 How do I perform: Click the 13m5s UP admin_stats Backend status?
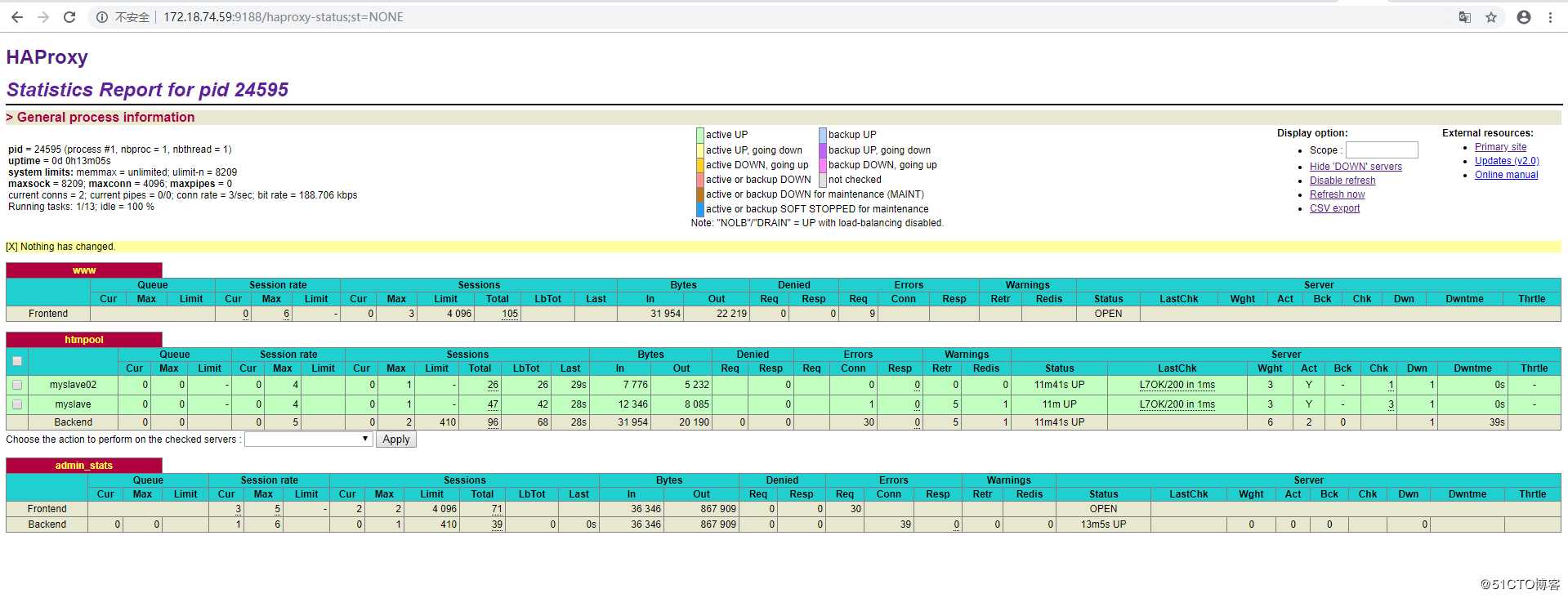point(1103,524)
